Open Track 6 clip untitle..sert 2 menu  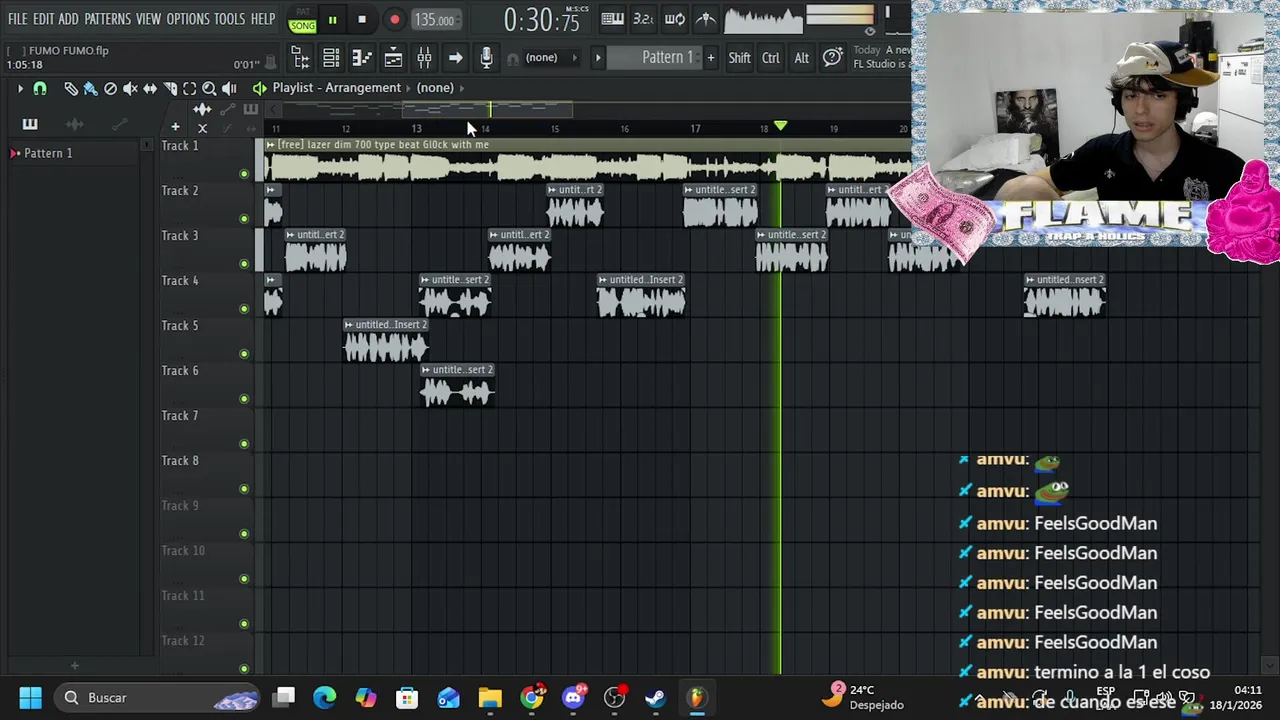426,370
